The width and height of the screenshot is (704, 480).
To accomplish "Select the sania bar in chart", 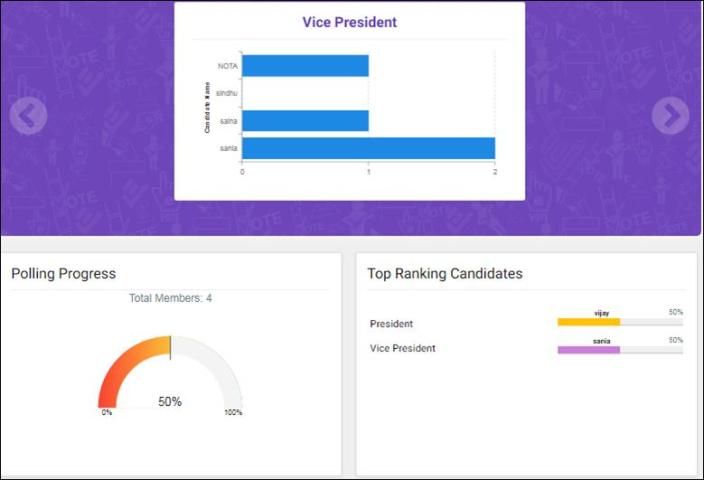I will coord(368,148).
